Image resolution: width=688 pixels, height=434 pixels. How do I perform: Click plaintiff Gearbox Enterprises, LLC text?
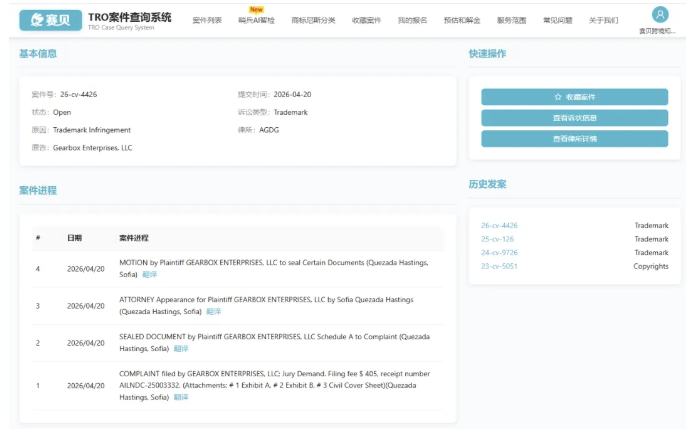pyautogui.click(x=93, y=148)
